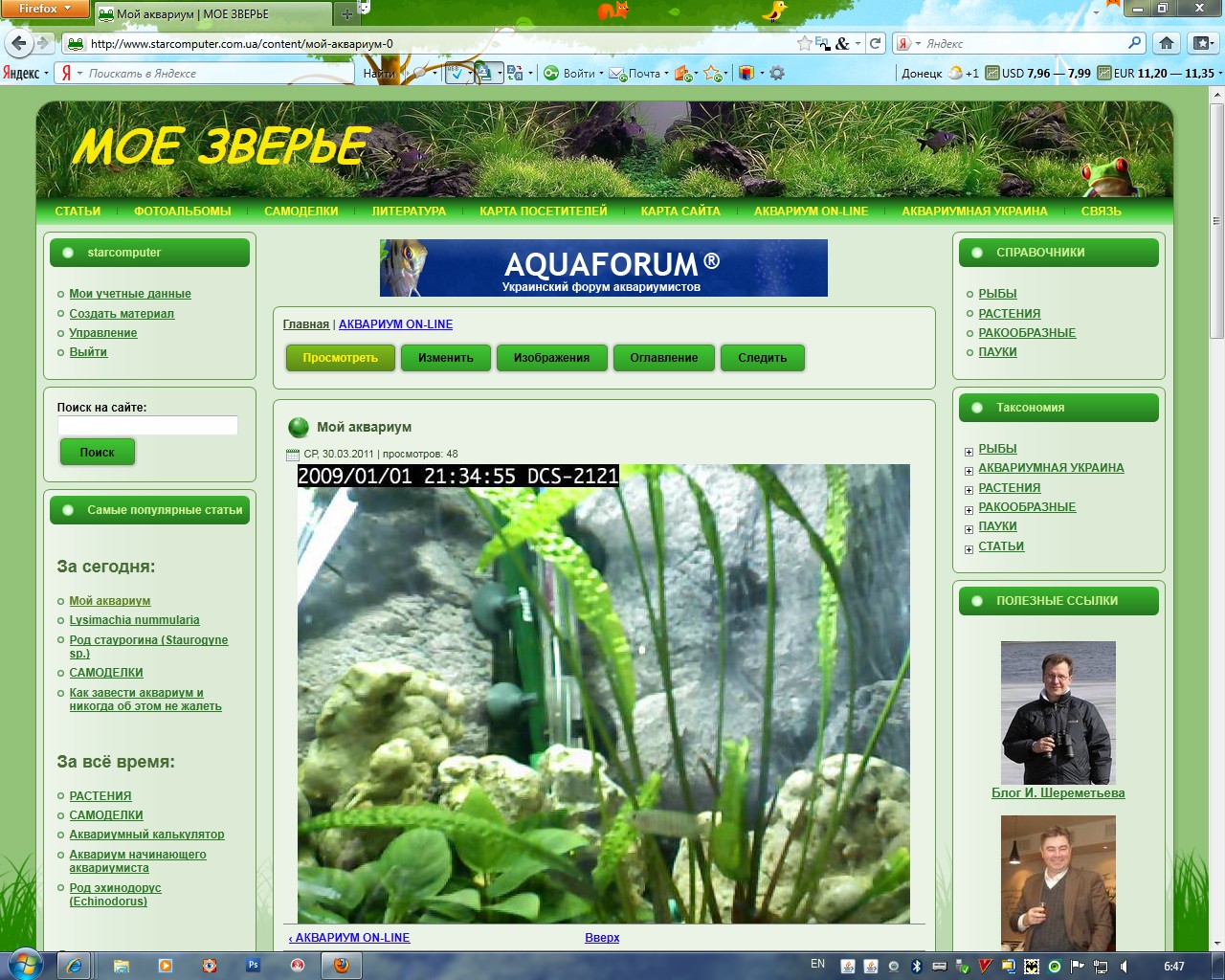The image size is (1225, 980).
Task: Launch Internet Explorer from the taskbar
Action: (74, 966)
